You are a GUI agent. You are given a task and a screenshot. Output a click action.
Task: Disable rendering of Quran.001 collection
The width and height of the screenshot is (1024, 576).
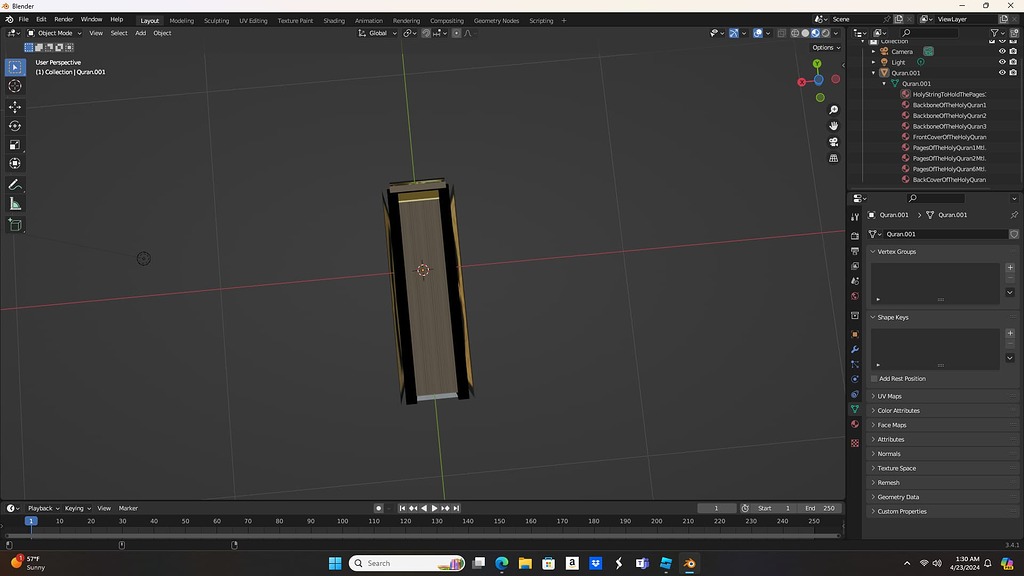(1013, 72)
